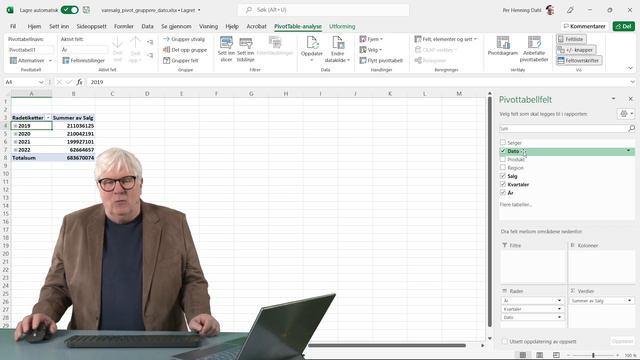640x360 pixels.
Task: Open the Fil menu
Action: tap(13, 26)
